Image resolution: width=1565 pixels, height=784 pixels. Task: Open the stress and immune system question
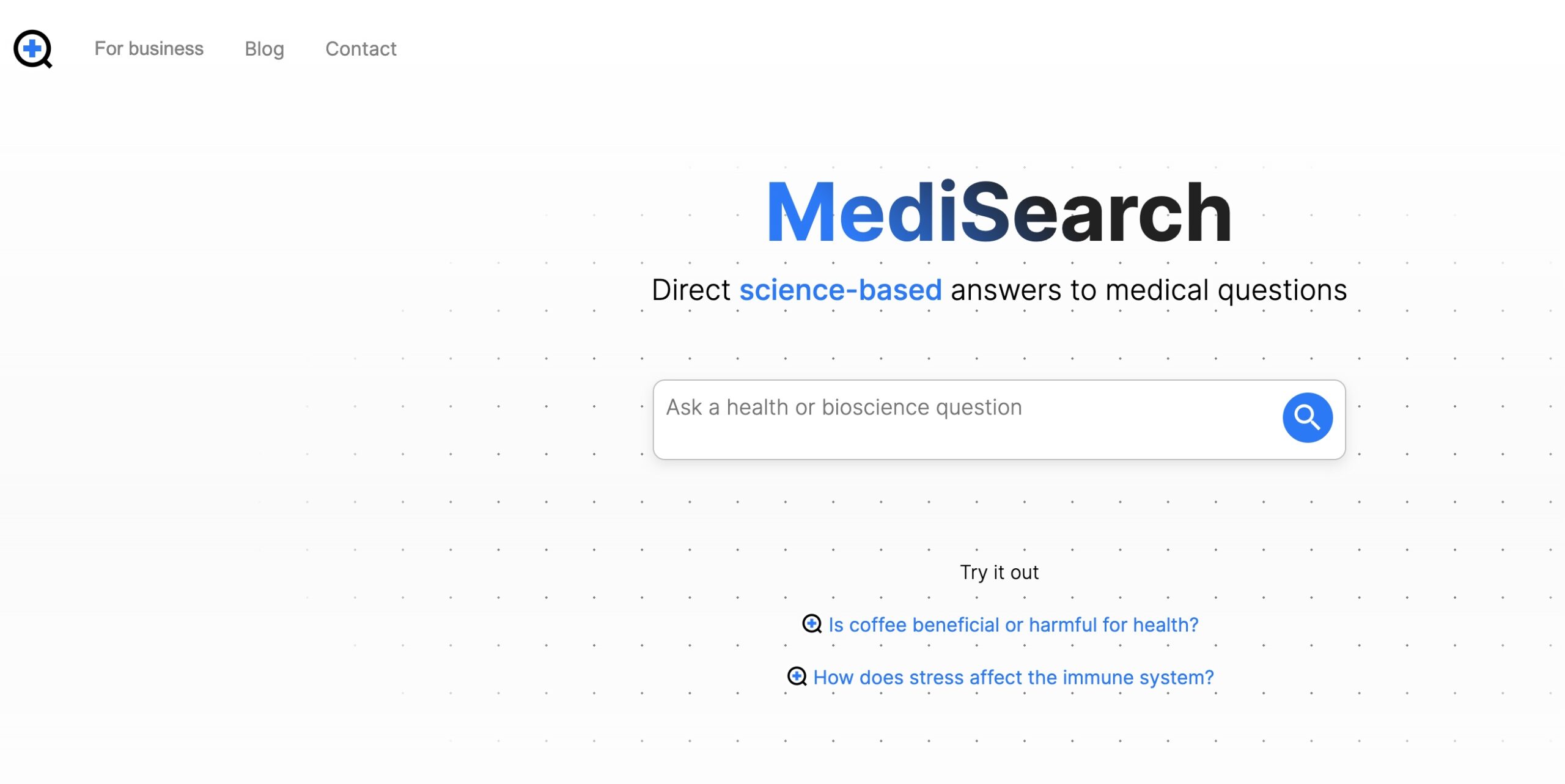[x=1013, y=677]
